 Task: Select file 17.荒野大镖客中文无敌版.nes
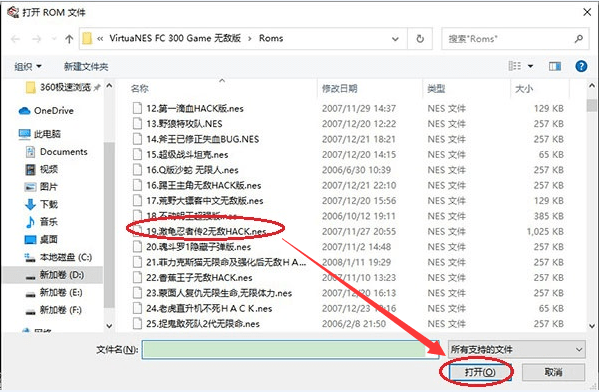click(205, 201)
